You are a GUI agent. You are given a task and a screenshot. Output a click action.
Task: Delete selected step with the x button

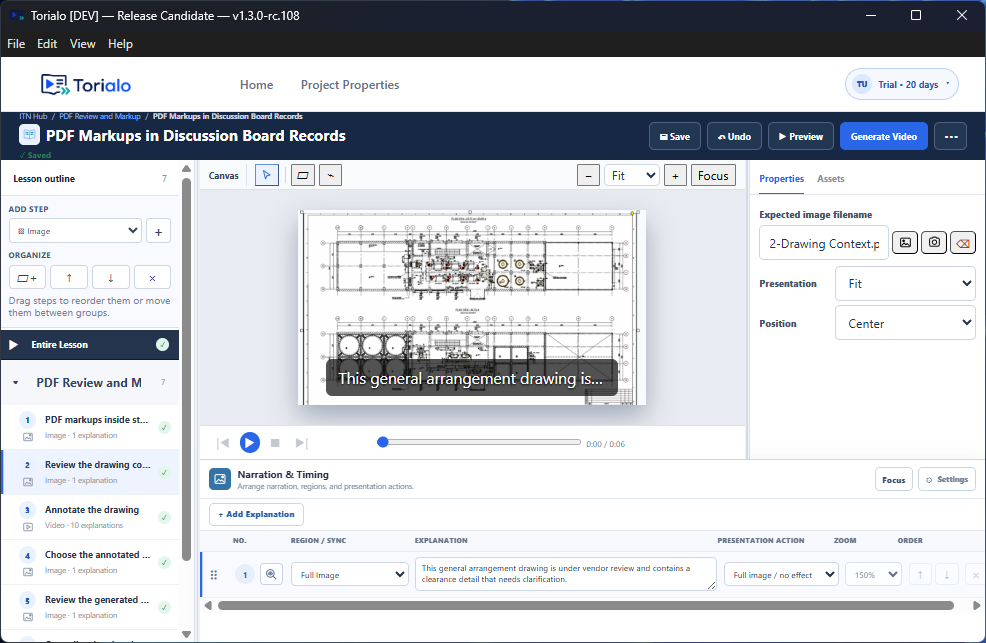(152, 277)
